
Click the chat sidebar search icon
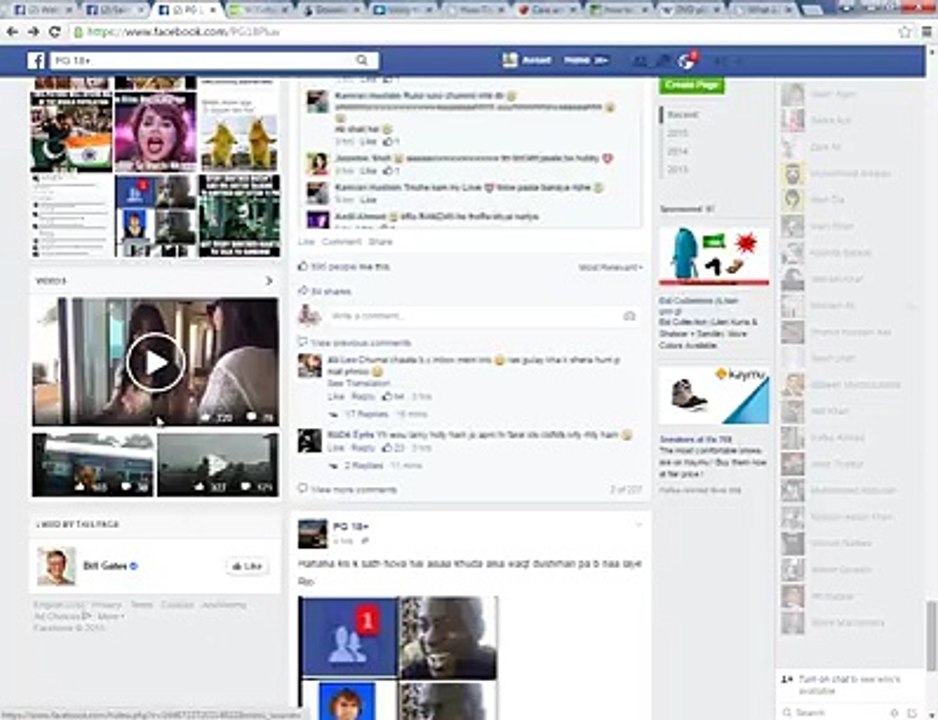pyautogui.click(x=788, y=712)
